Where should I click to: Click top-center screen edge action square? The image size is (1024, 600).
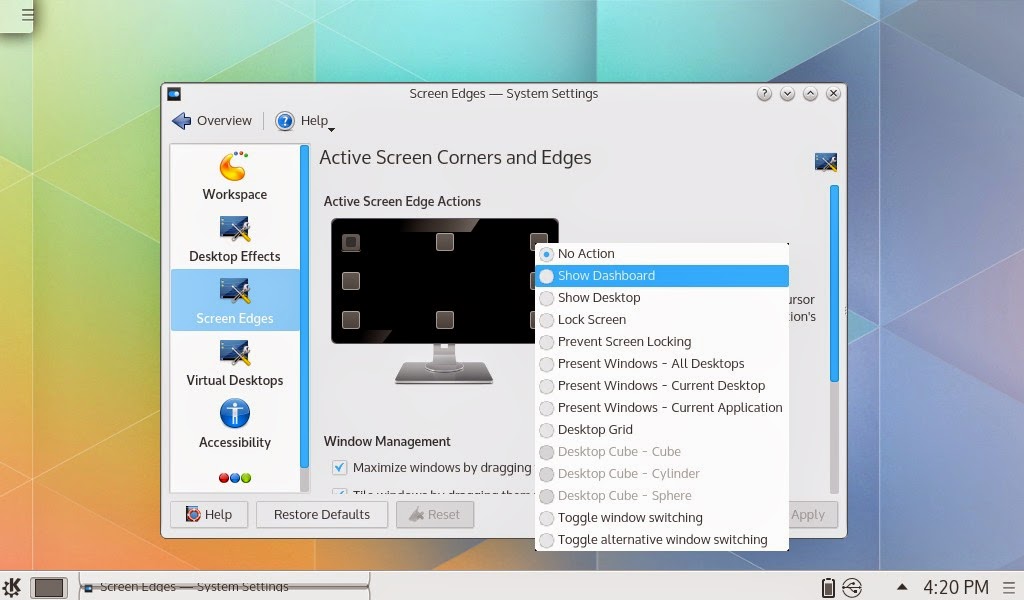(445, 242)
